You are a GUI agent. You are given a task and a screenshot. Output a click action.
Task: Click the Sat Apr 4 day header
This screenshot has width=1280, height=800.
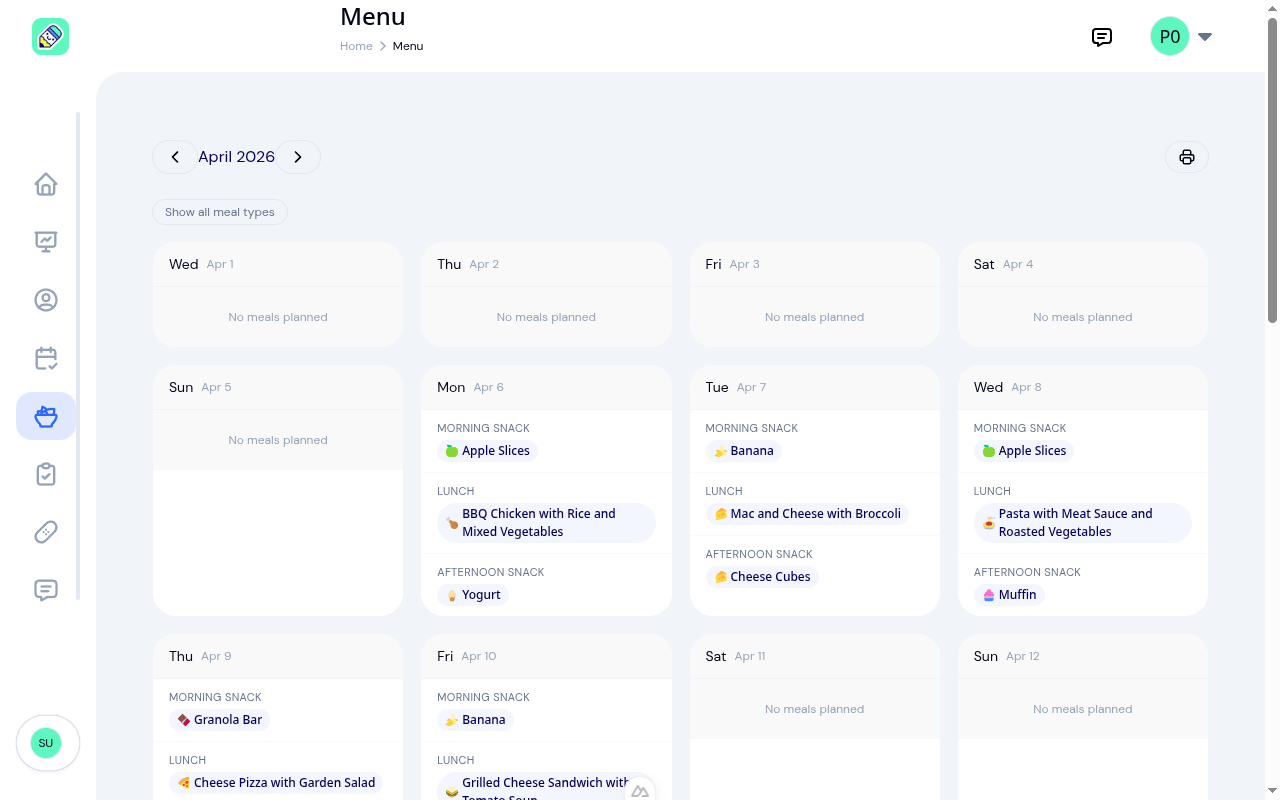(x=1083, y=264)
